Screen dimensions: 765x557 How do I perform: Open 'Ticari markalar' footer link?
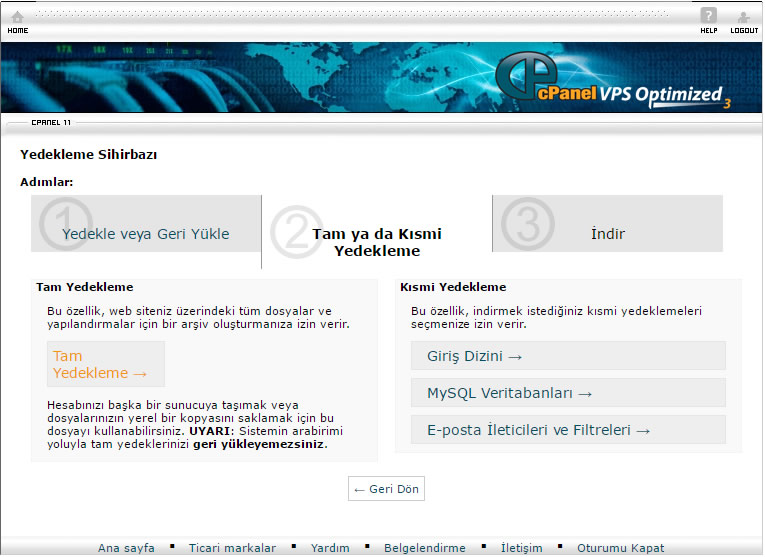[x=232, y=548]
